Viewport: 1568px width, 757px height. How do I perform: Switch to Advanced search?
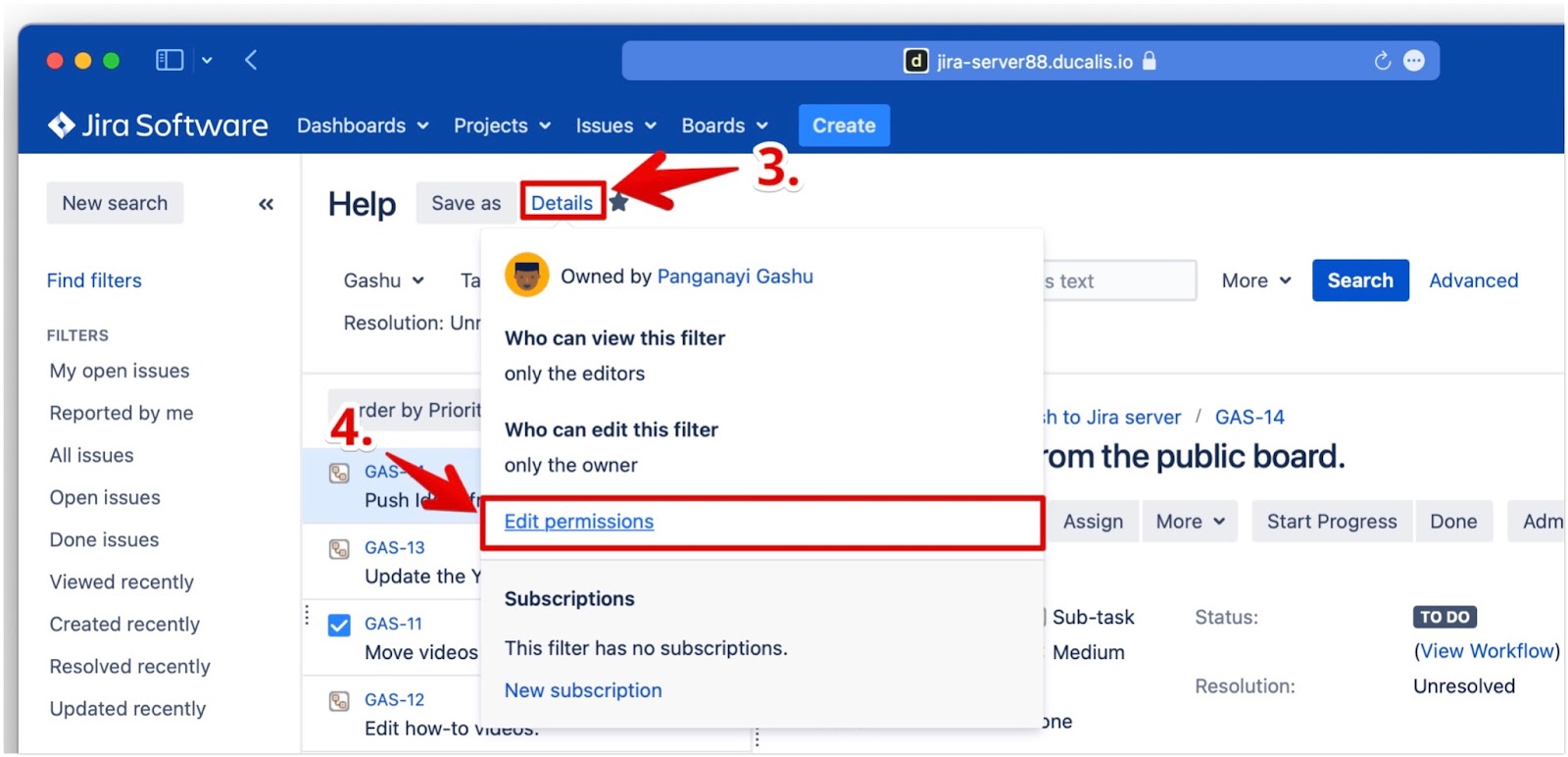coord(1473,280)
